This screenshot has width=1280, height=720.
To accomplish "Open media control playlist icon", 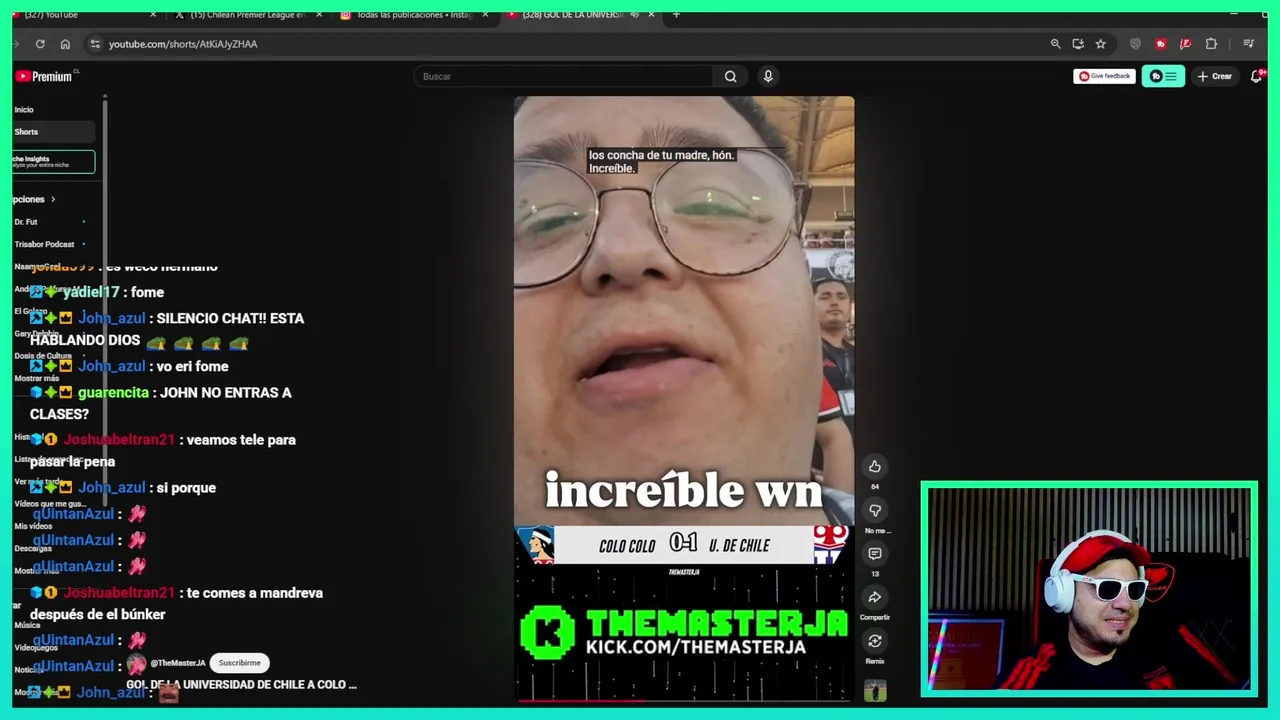I will (1248, 44).
